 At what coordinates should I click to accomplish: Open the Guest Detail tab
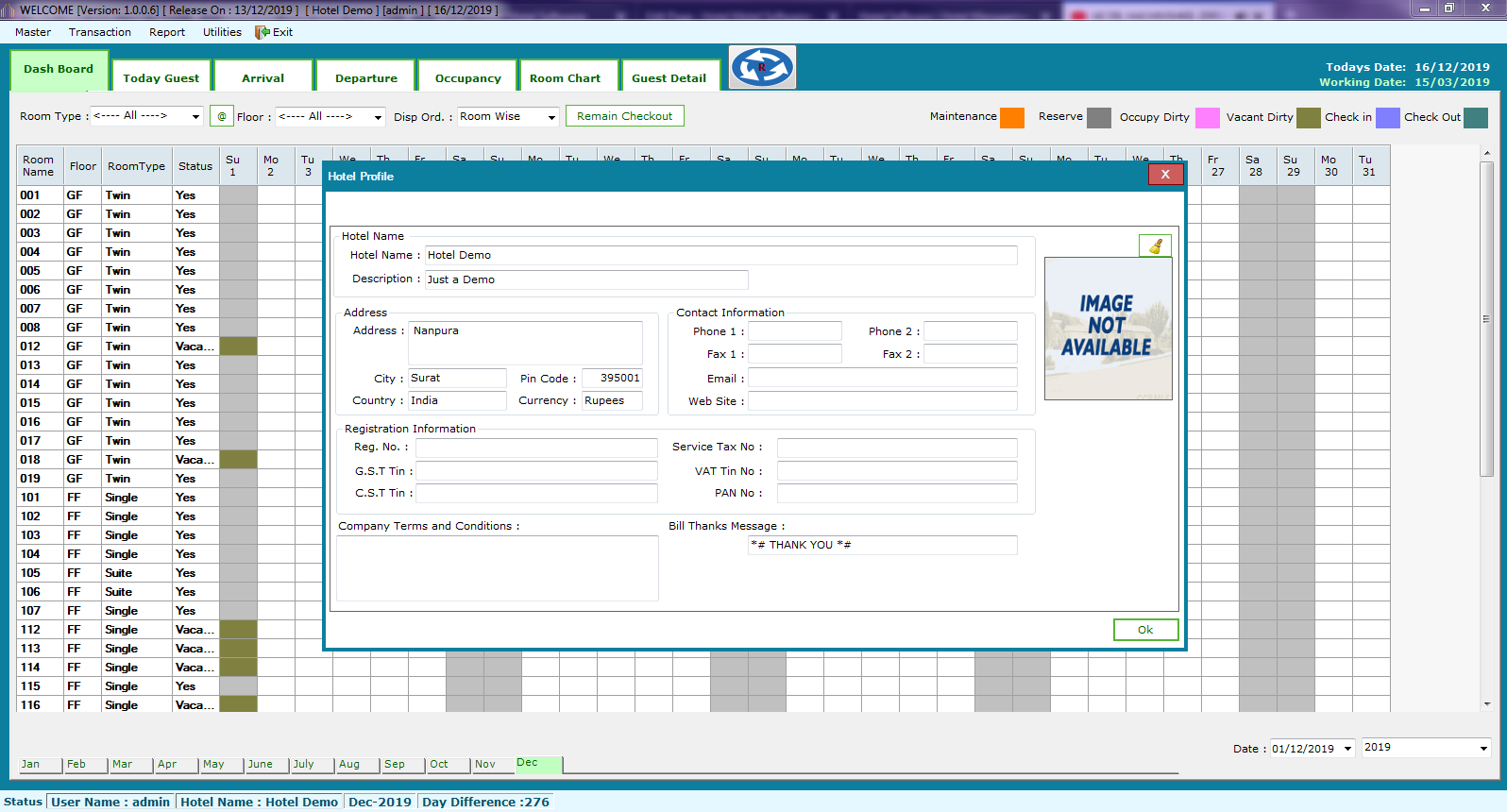tap(669, 78)
